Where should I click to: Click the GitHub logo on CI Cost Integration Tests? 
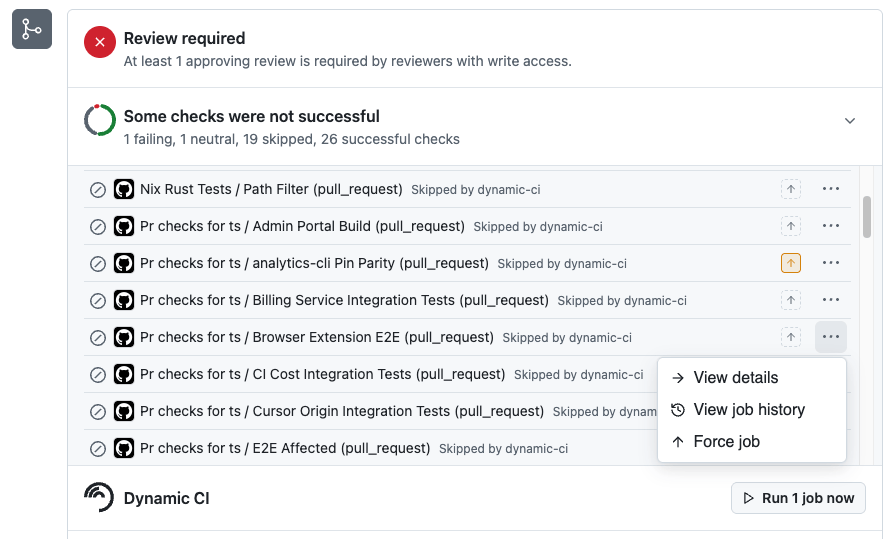click(124, 374)
